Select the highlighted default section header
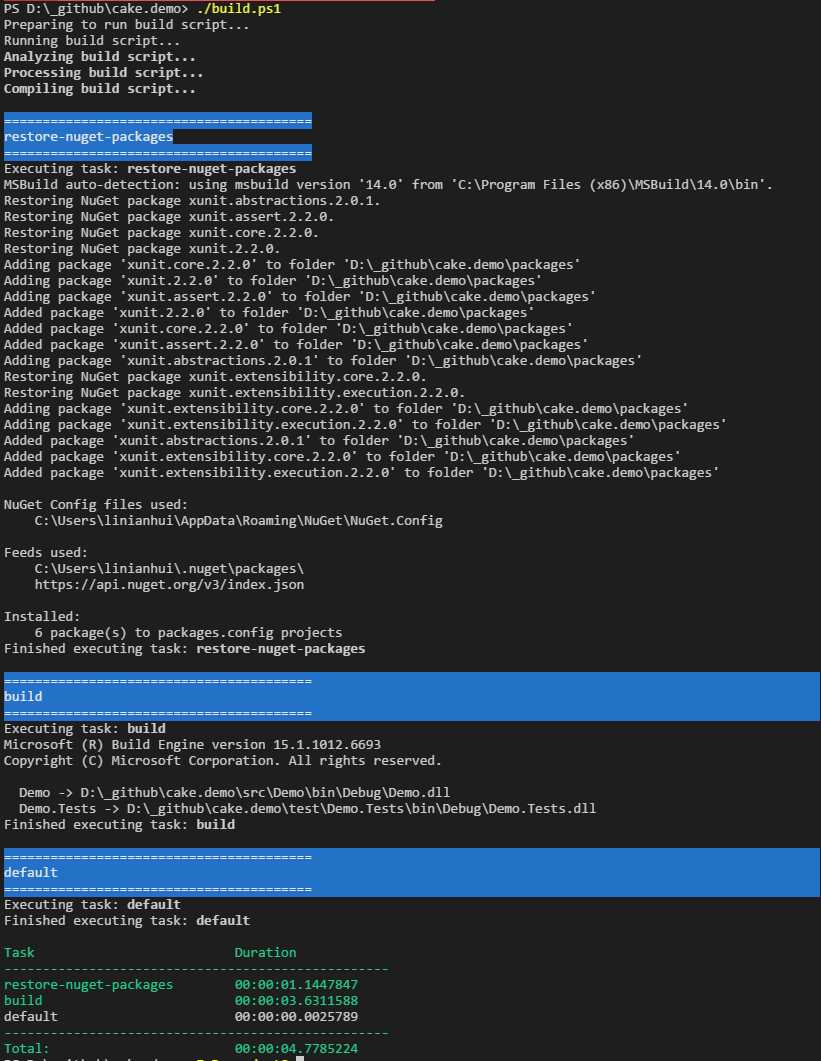This screenshot has height=1061, width=821. coord(412,873)
